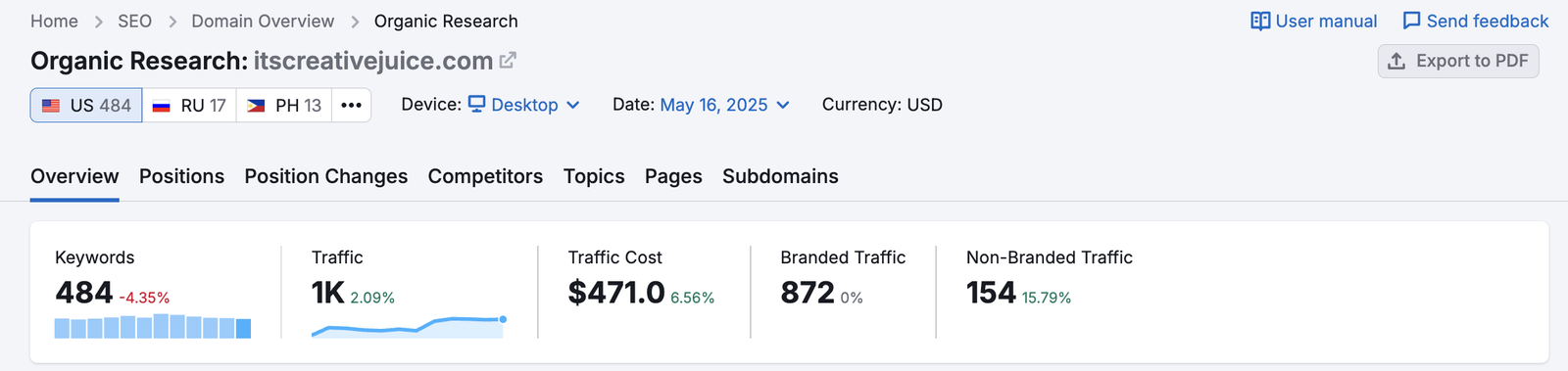1568x371 pixels.
Task: Click the Keywords bar chart
Action: (x=153, y=326)
